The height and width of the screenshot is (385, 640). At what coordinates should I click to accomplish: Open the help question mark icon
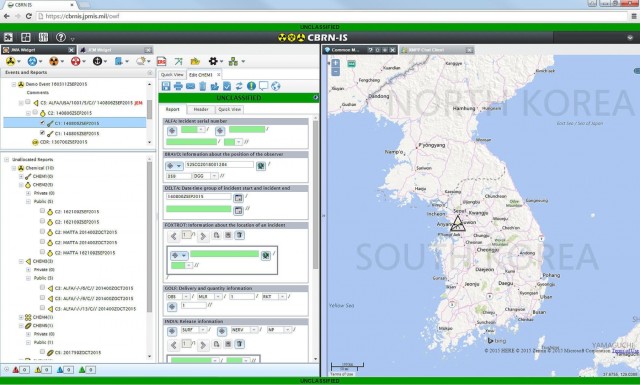pos(61,38)
